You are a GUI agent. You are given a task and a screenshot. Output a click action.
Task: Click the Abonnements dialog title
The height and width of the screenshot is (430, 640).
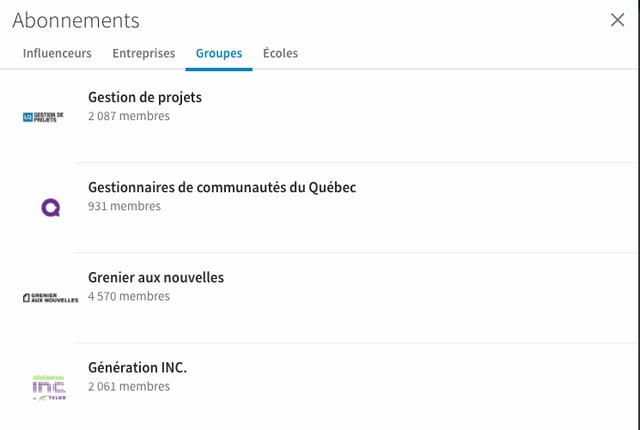click(x=76, y=20)
